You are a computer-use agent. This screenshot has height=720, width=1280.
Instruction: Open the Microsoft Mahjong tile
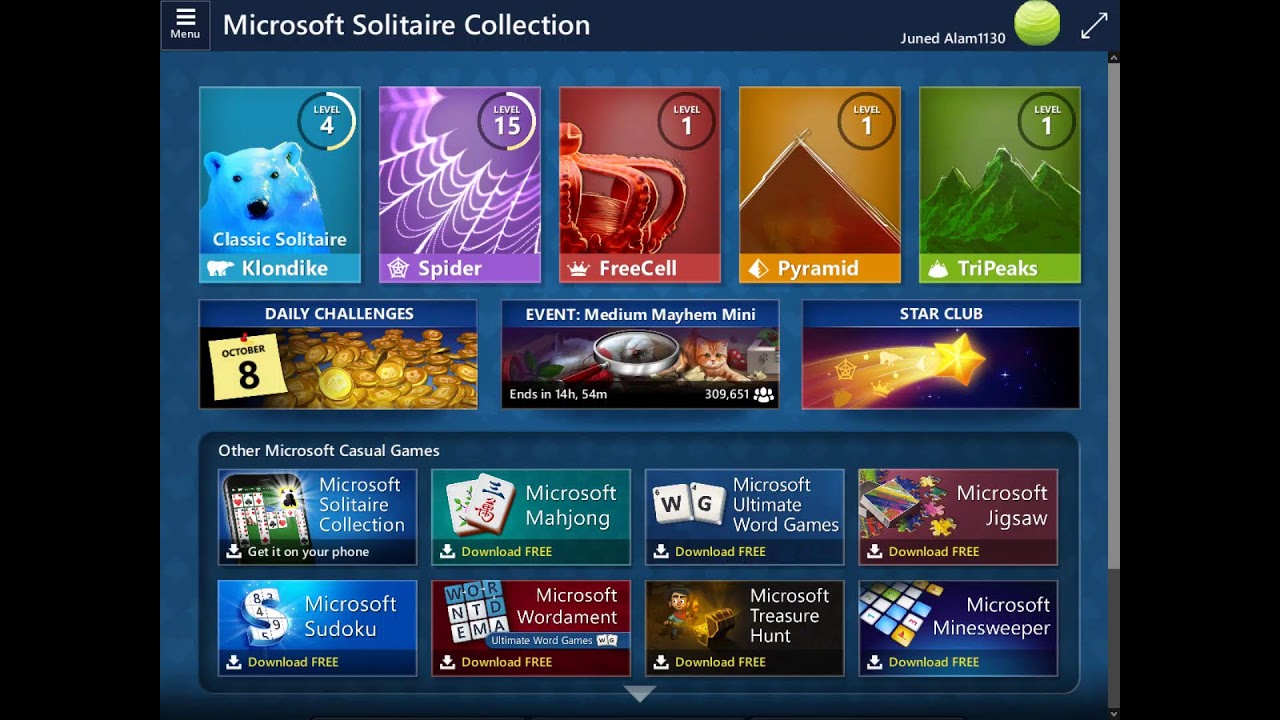[x=531, y=517]
